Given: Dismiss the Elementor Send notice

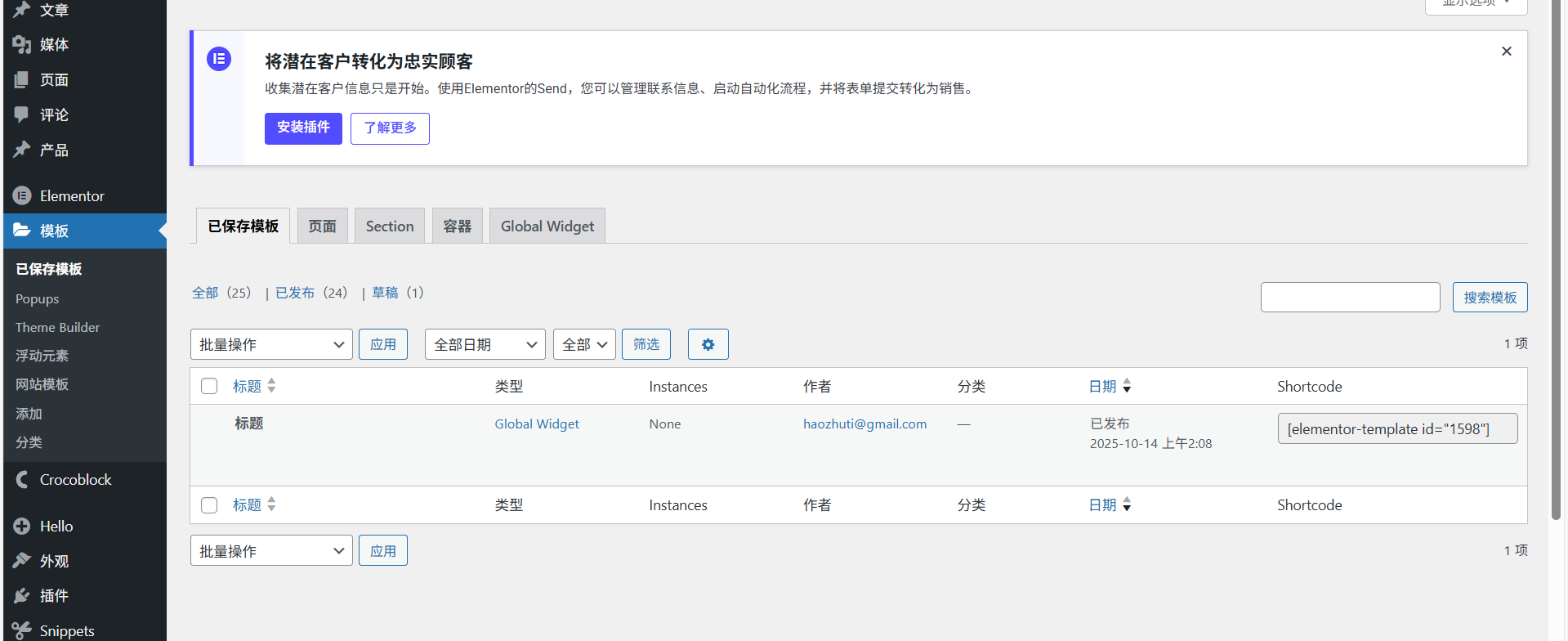Looking at the screenshot, I should (1506, 52).
